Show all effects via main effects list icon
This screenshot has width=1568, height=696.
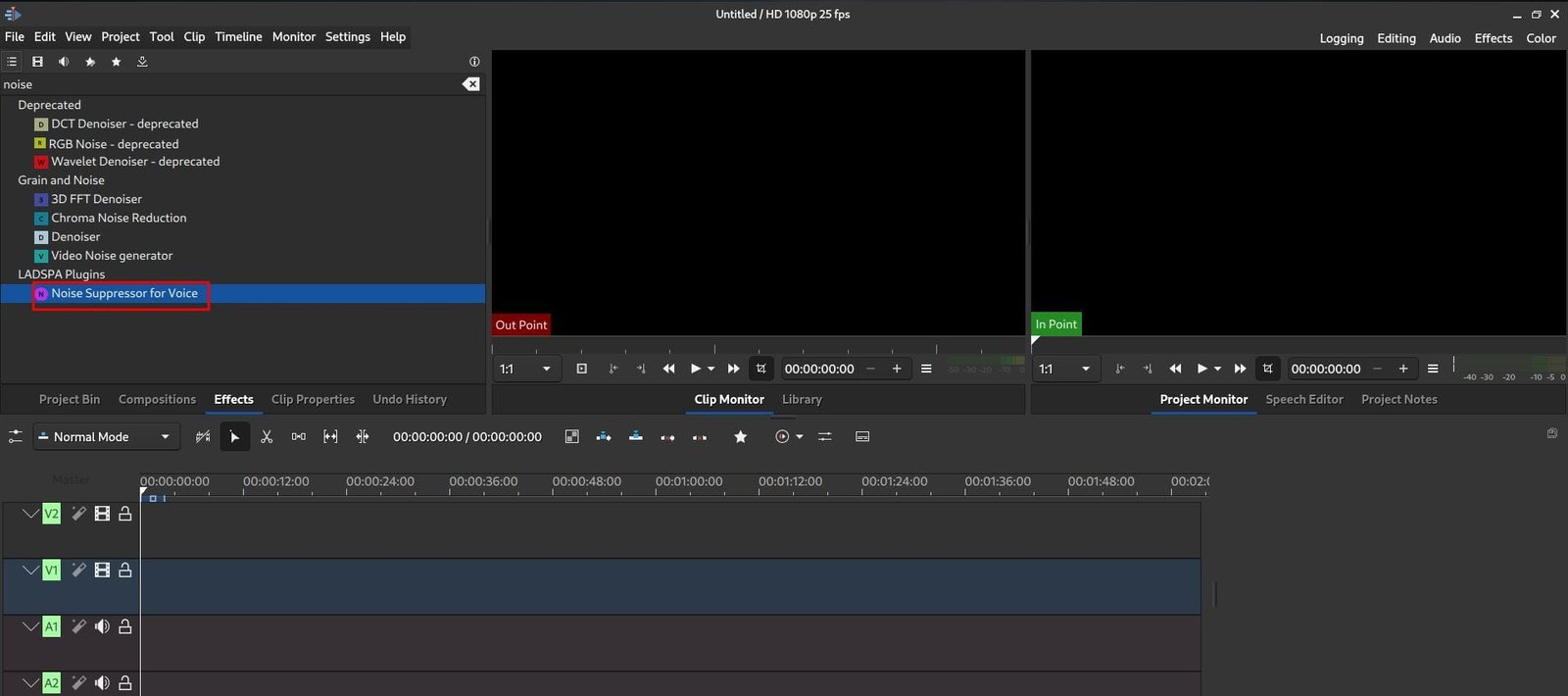click(x=12, y=62)
